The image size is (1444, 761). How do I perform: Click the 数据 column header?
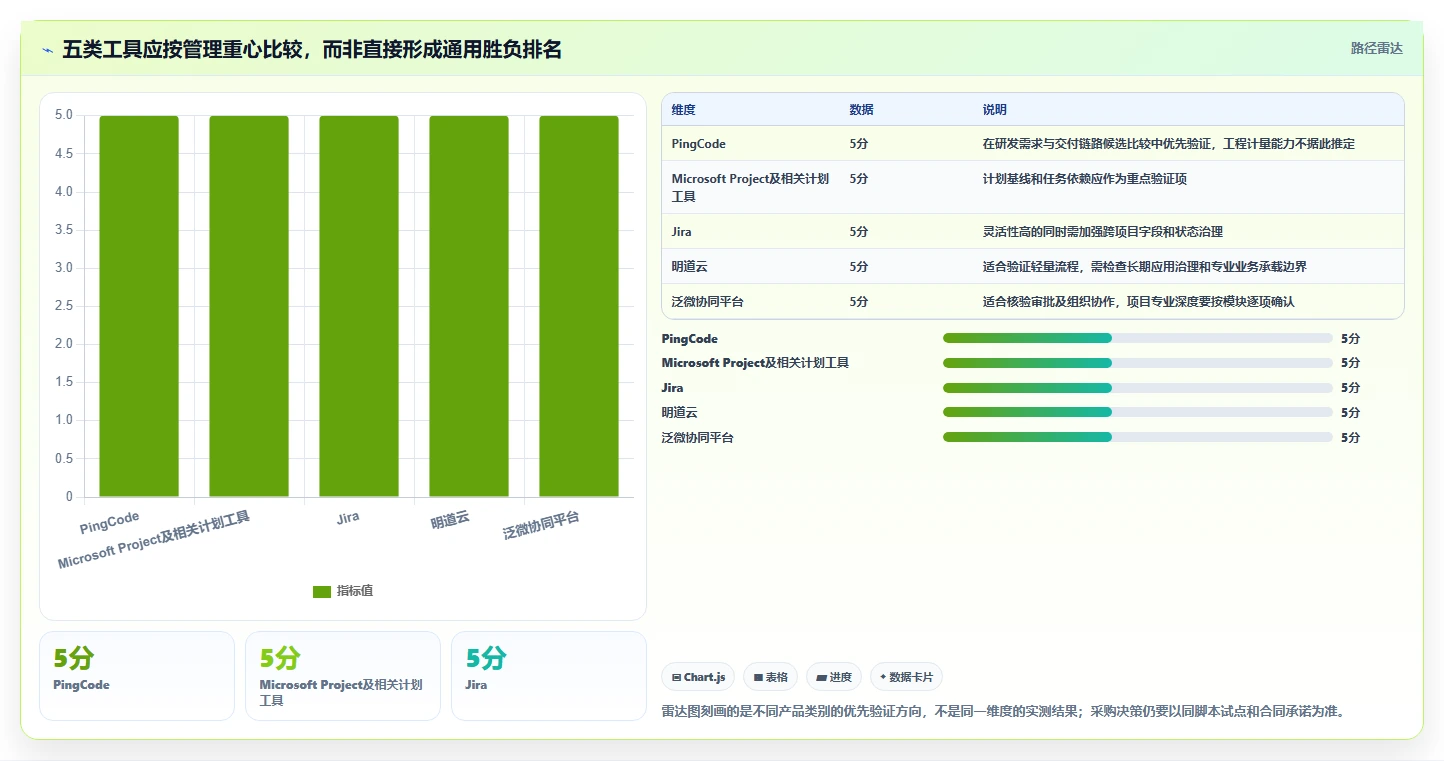862,110
